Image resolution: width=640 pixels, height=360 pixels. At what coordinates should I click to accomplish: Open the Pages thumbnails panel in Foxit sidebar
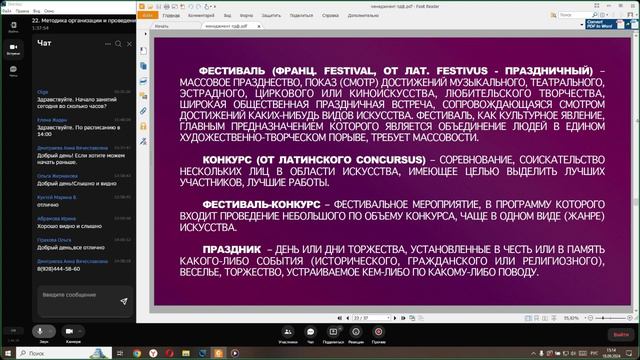click(143, 66)
